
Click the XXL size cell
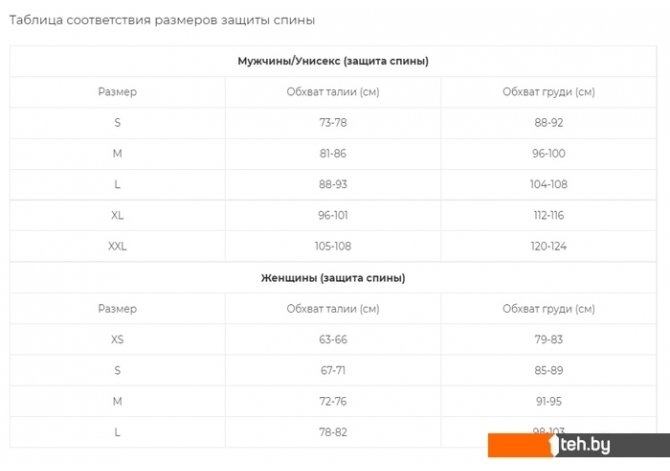[117, 246]
